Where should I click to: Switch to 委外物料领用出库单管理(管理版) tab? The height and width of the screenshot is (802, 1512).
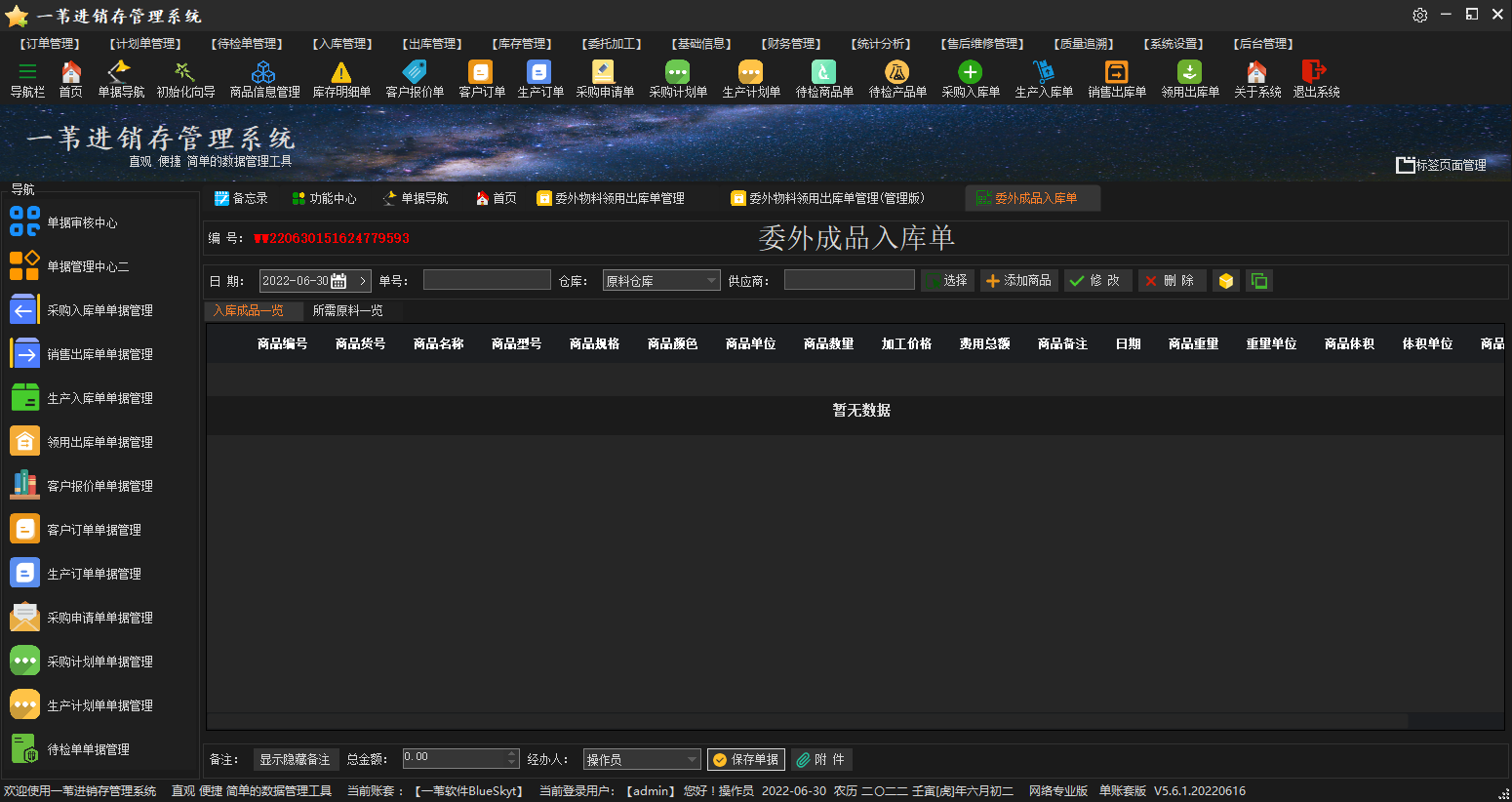pyautogui.click(x=827, y=198)
